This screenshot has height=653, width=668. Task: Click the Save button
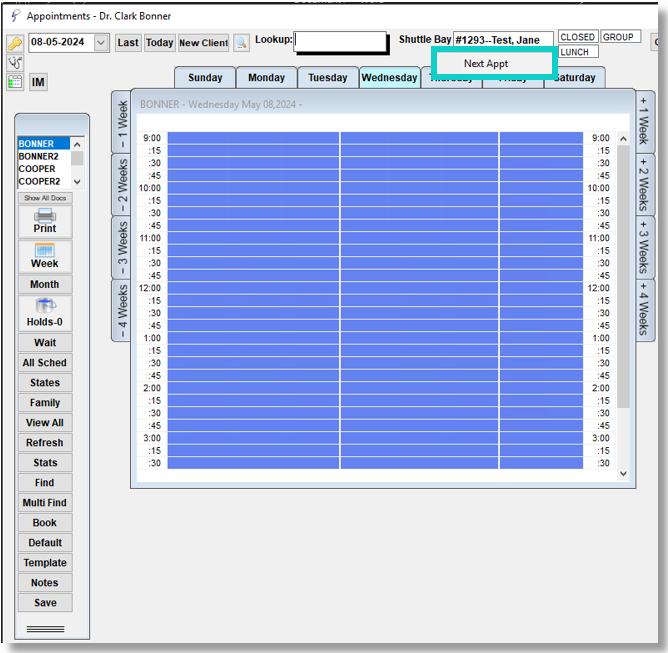(x=45, y=603)
